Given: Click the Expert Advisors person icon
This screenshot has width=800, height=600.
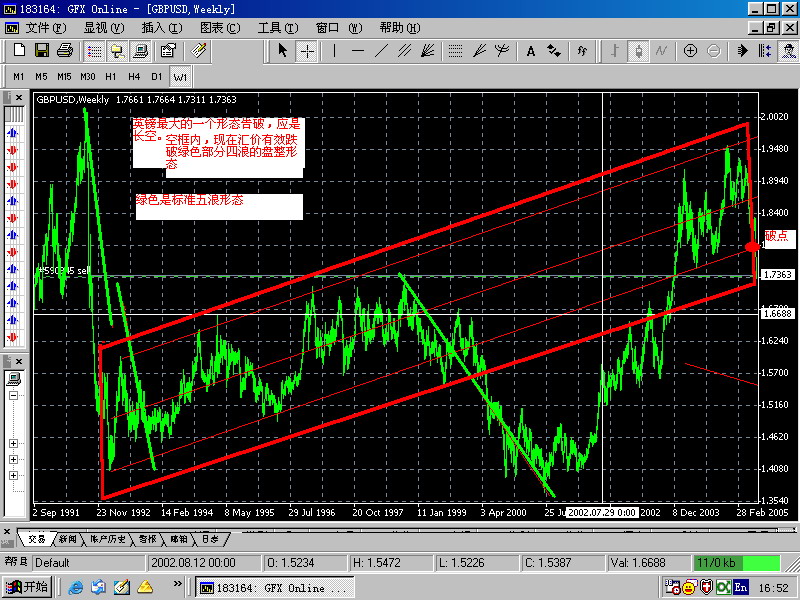Looking at the screenshot, I should point(788,51).
